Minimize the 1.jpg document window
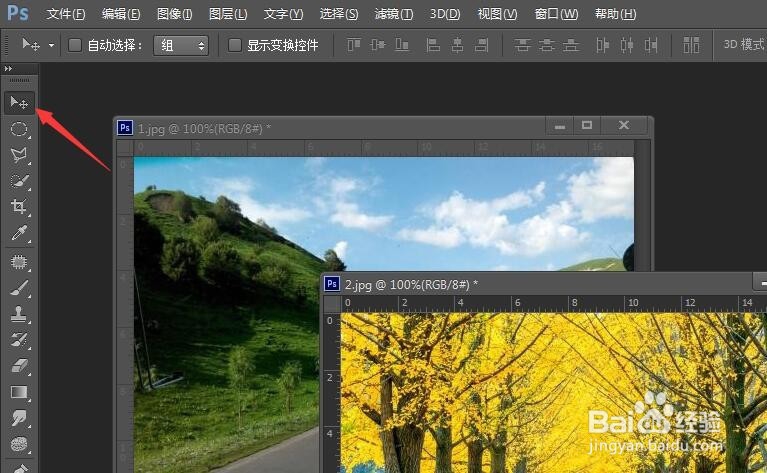This screenshot has height=473, width=767. (x=561, y=126)
